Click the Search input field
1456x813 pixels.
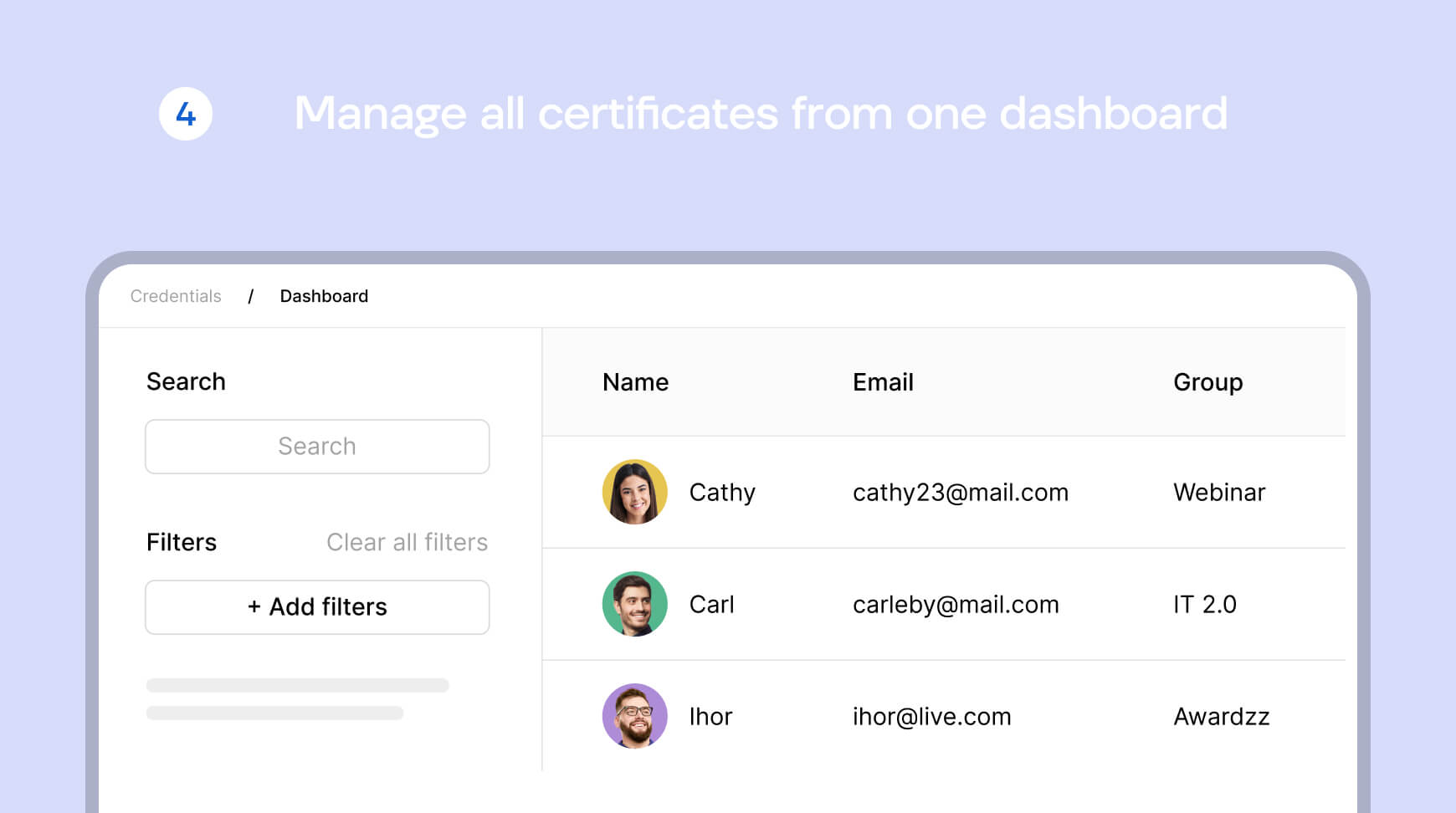(x=317, y=447)
